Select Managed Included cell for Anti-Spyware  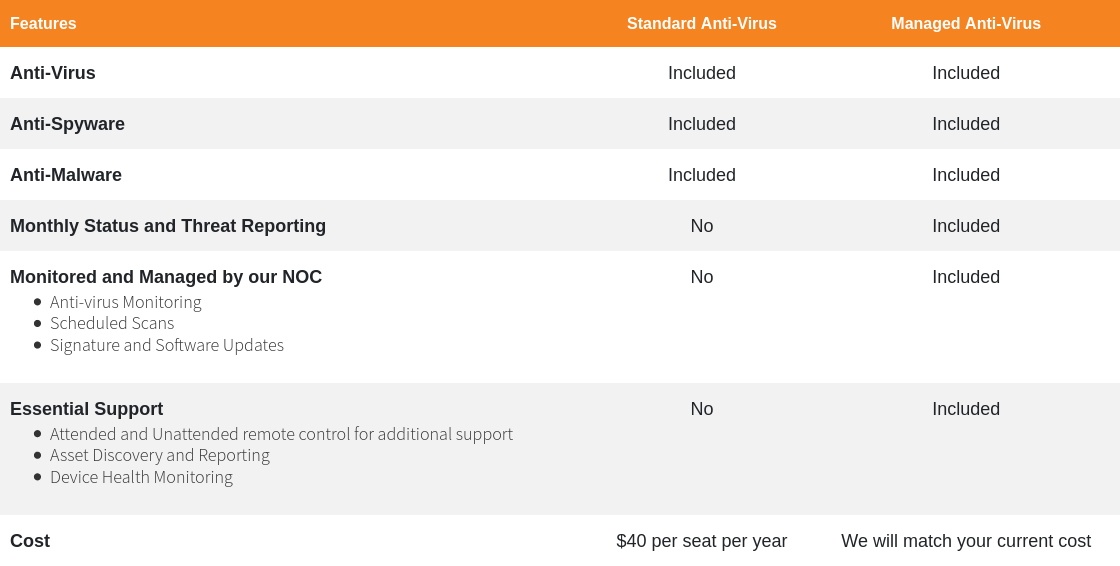966,124
